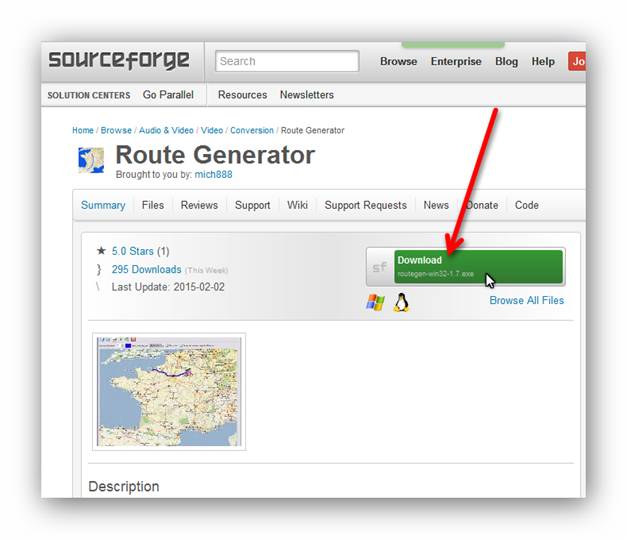The height and width of the screenshot is (539, 627).
Task: Click the Route Generator breadcrumb text
Action: (312, 130)
